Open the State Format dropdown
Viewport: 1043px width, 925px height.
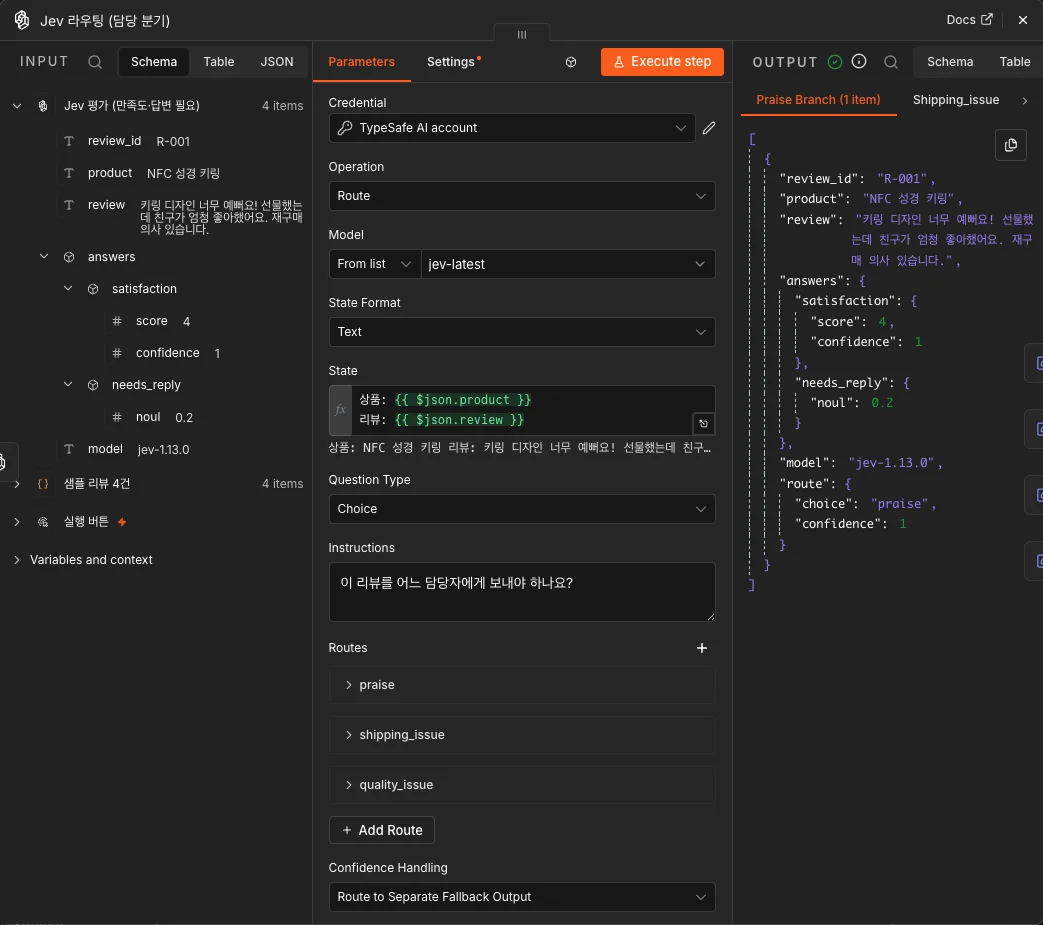tap(522, 332)
